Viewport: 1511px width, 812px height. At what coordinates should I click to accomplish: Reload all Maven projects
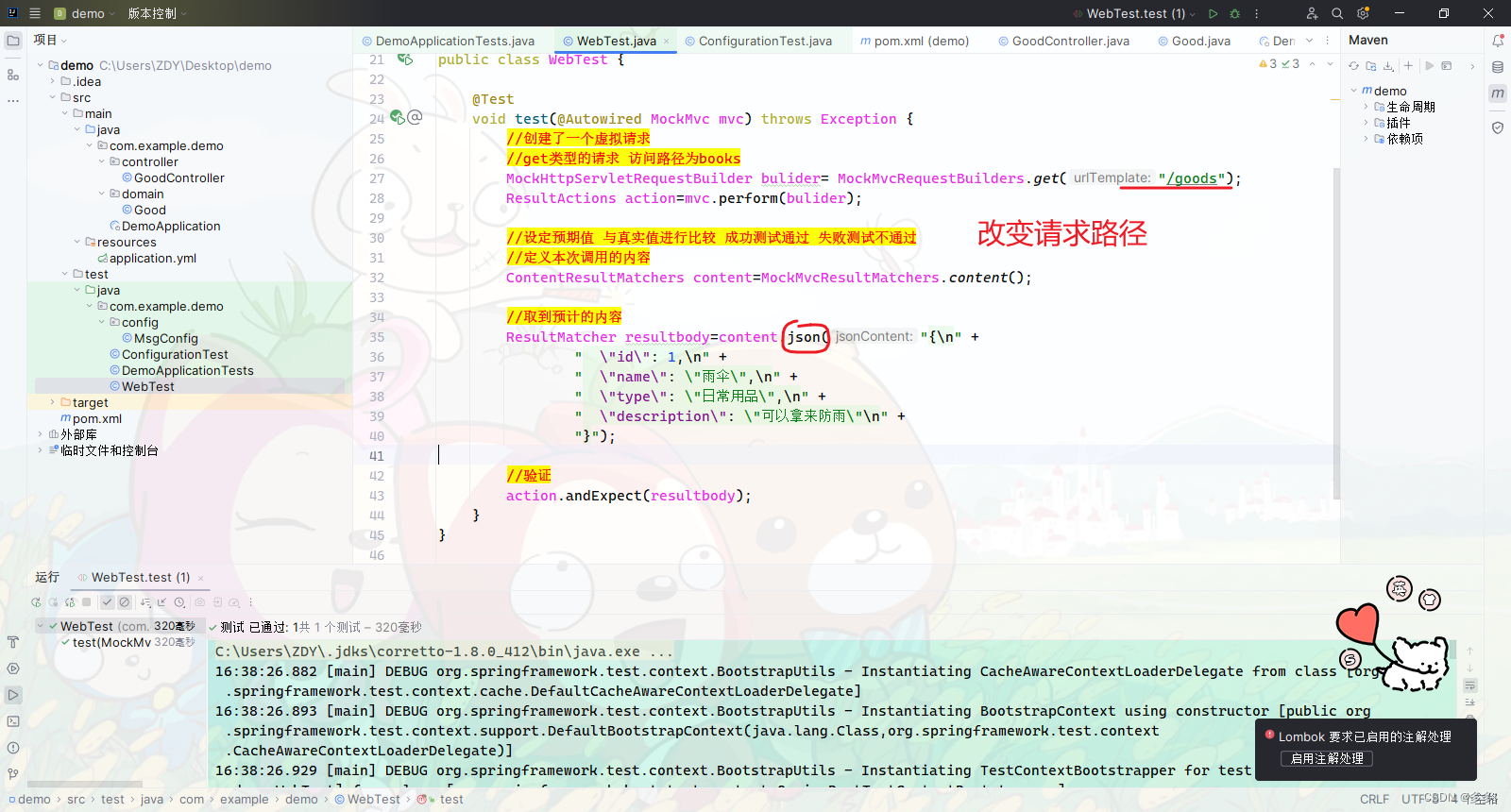pos(1353,66)
